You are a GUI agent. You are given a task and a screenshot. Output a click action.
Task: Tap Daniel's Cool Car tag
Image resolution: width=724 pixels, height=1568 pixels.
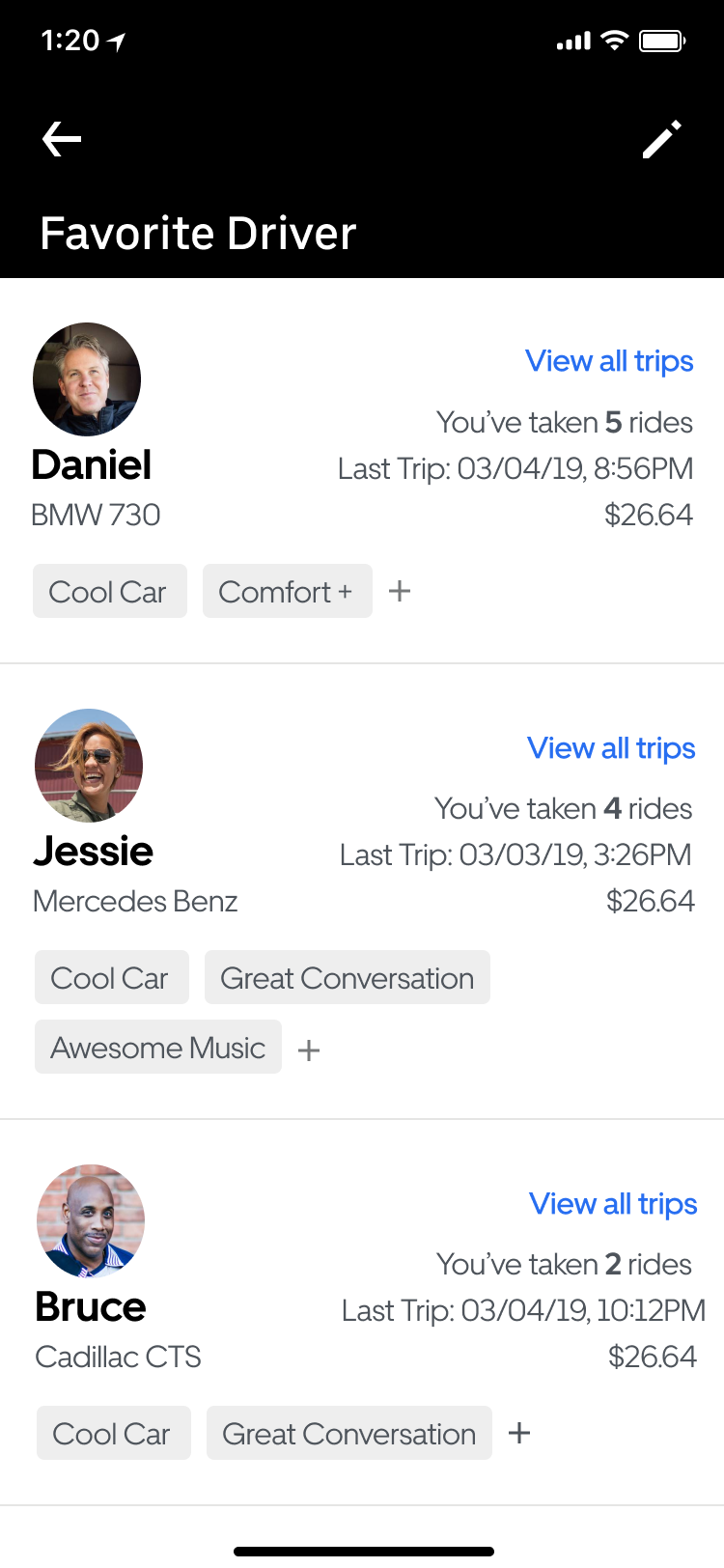point(109,591)
